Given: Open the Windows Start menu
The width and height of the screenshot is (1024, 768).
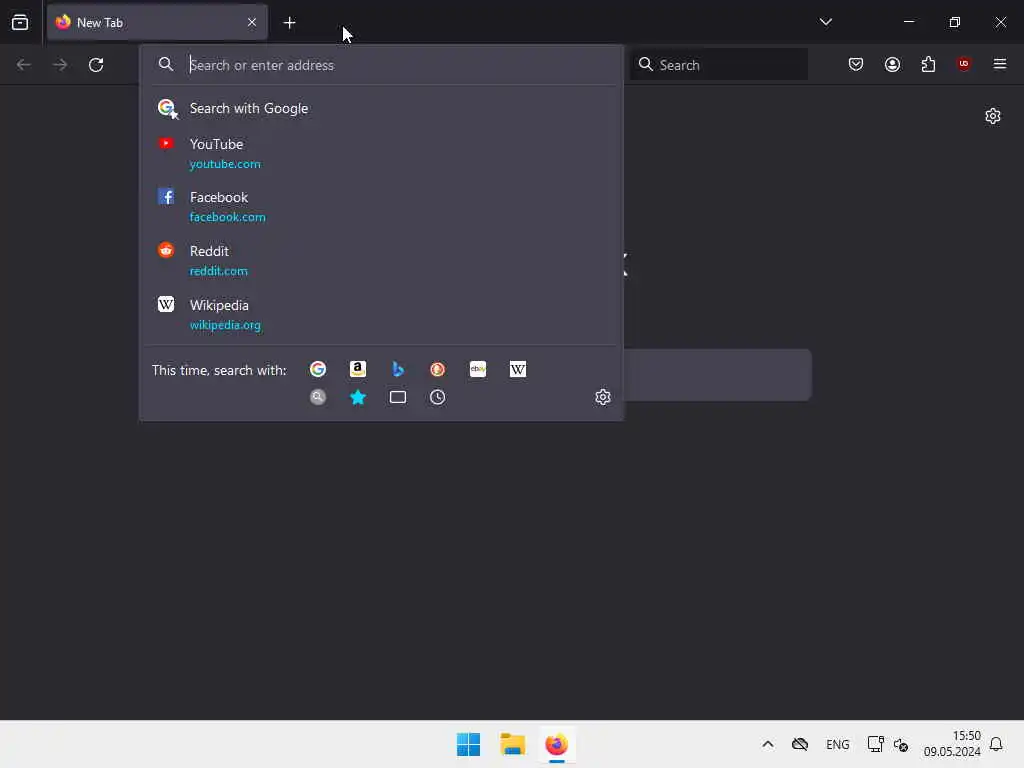Looking at the screenshot, I should [468, 744].
